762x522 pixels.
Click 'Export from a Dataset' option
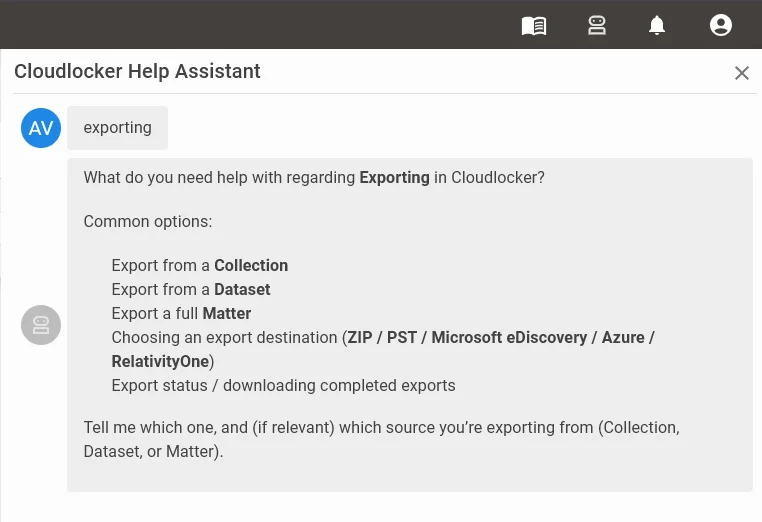[x=190, y=289]
